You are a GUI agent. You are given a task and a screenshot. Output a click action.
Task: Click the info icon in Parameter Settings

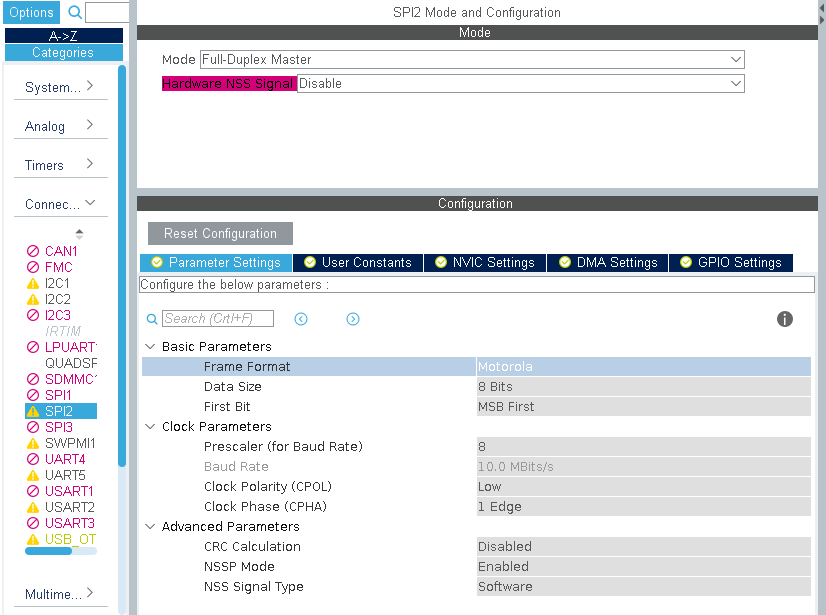785,319
